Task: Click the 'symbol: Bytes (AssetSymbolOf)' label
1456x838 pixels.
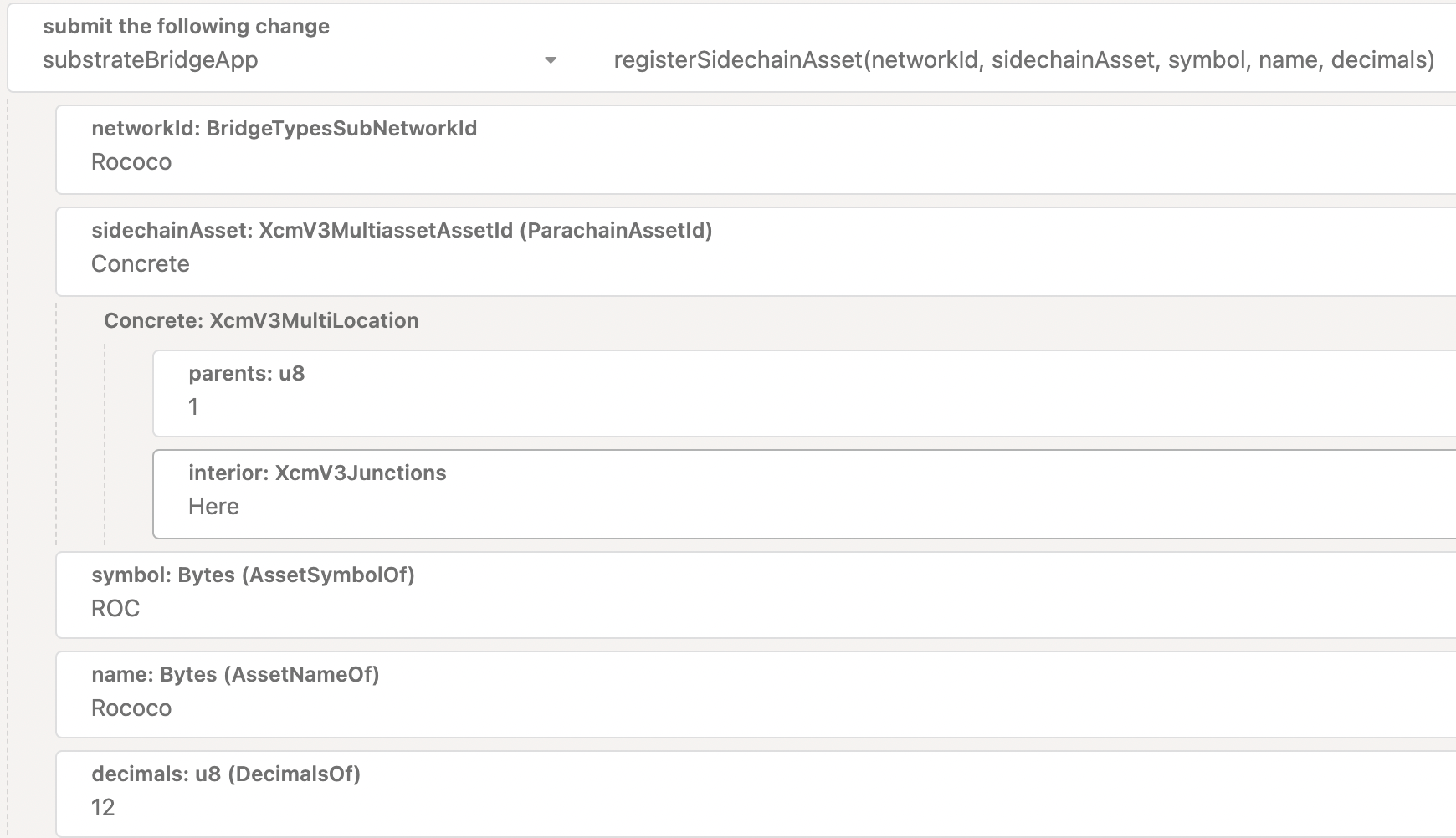Action: (x=253, y=575)
